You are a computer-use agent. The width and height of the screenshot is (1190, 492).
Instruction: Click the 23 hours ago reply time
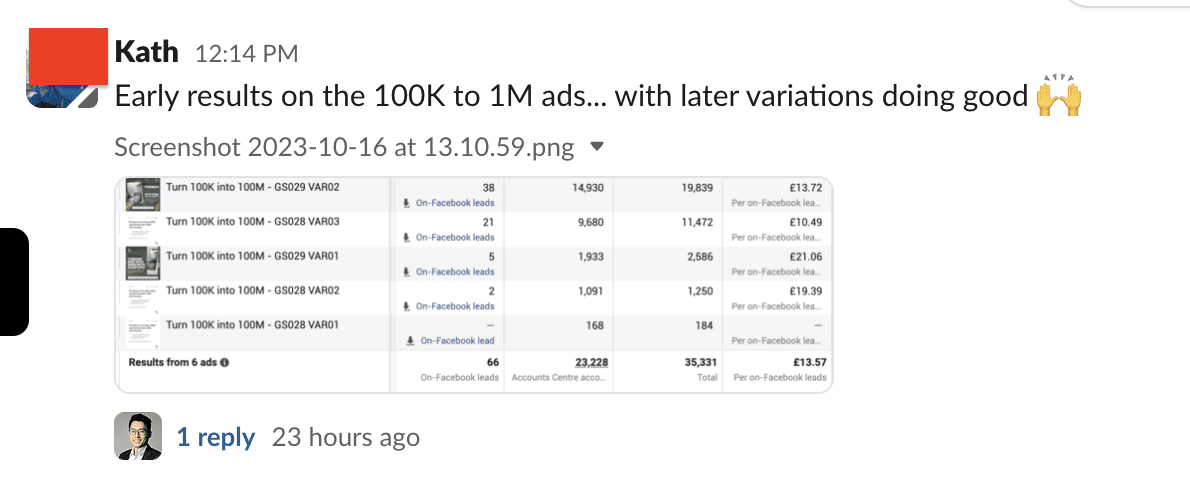click(x=346, y=437)
